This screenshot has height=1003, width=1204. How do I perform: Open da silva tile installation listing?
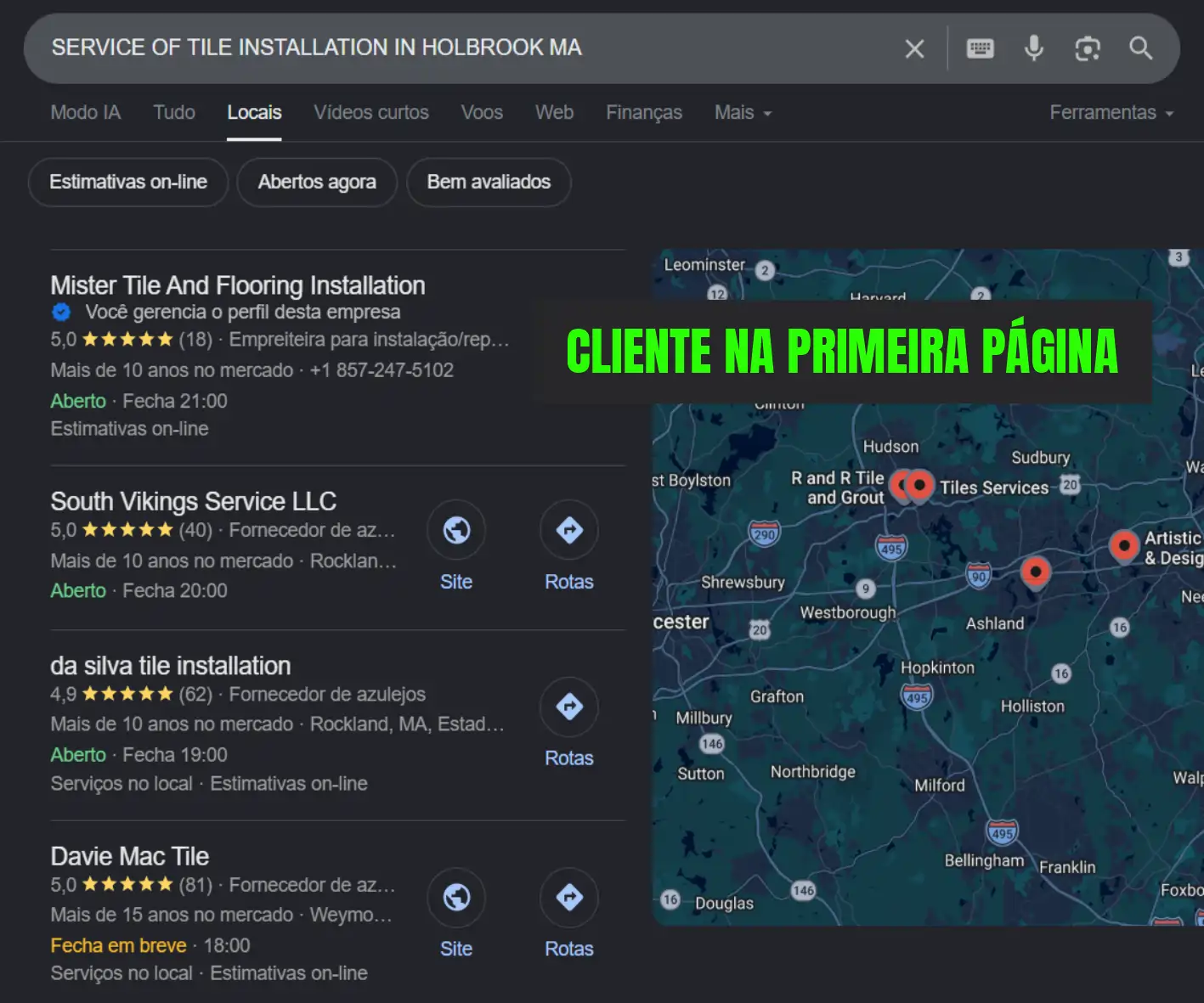(171, 666)
